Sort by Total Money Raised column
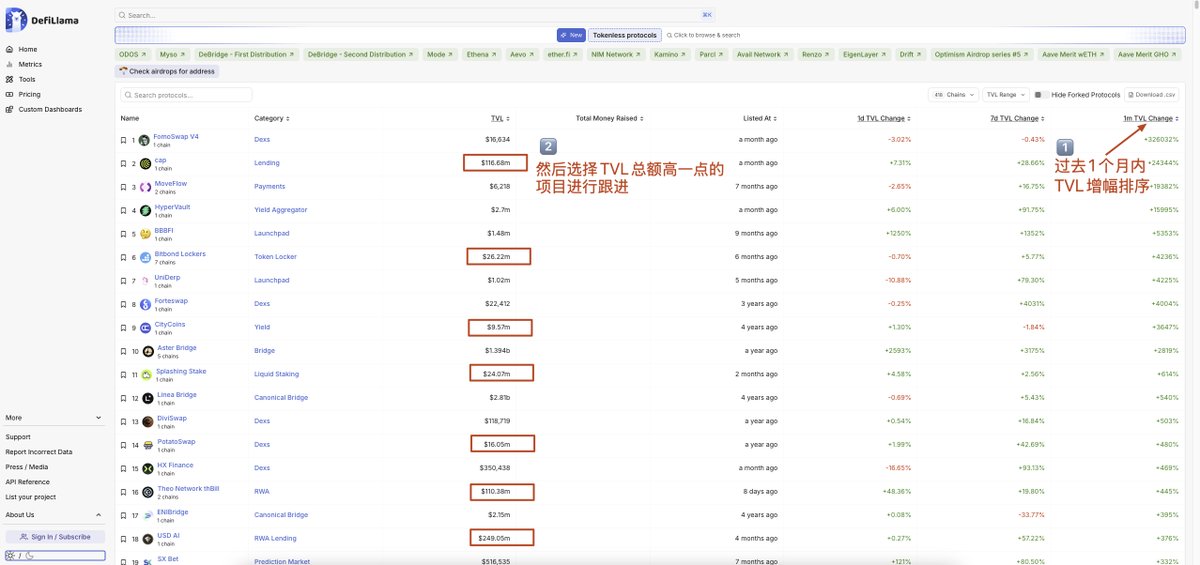 (609, 118)
